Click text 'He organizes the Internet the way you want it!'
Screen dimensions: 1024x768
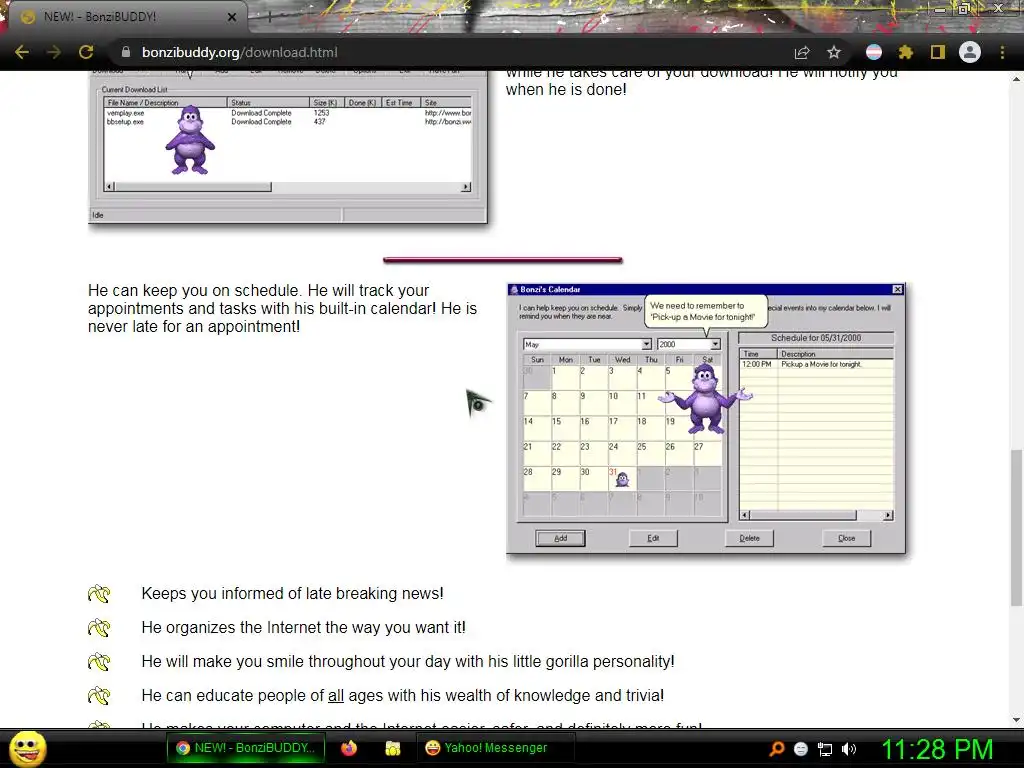[304, 628]
